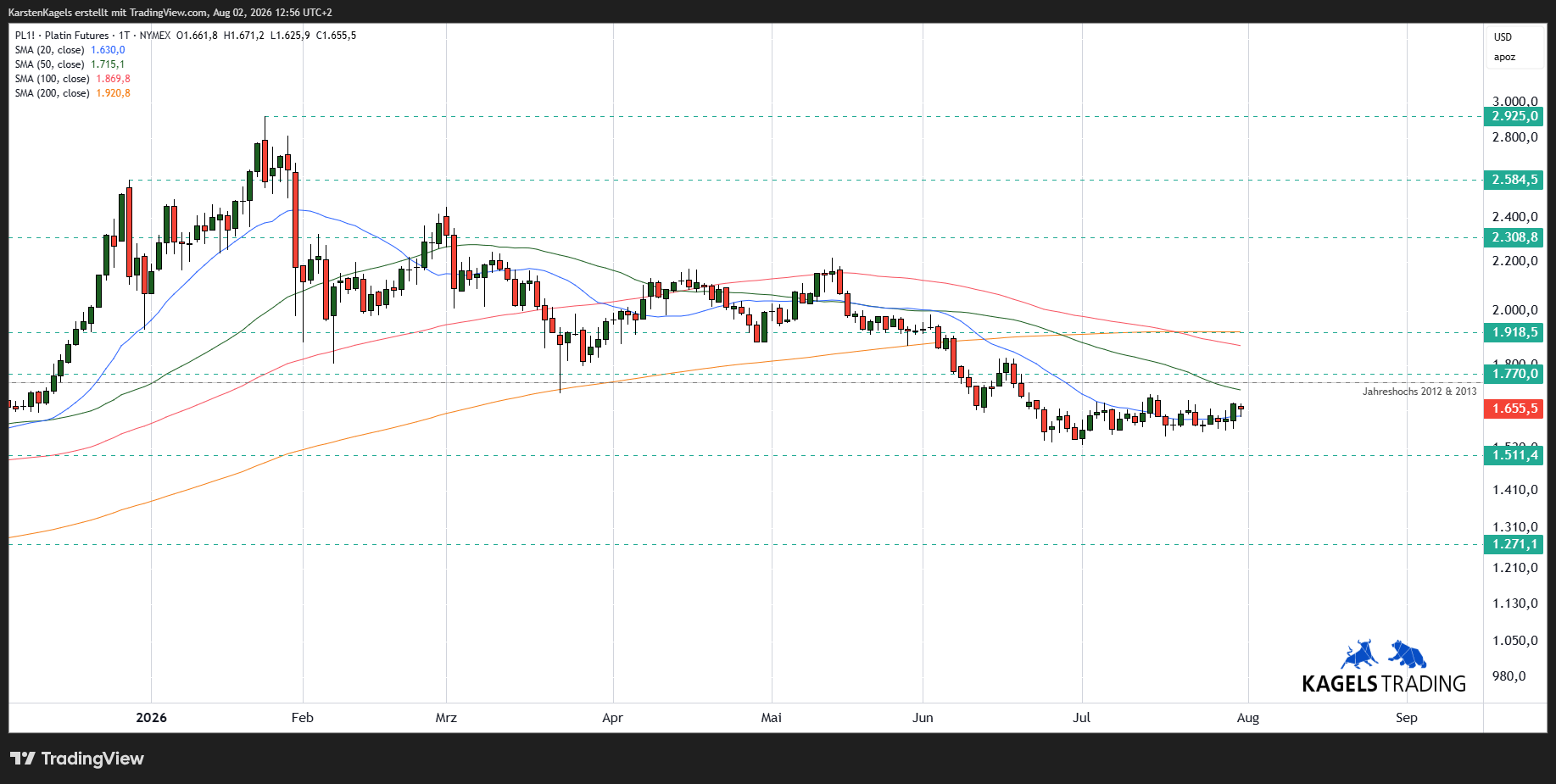Click the apoz label under USD
Screen dimensions: 1556x784
tap(1504, 58)
